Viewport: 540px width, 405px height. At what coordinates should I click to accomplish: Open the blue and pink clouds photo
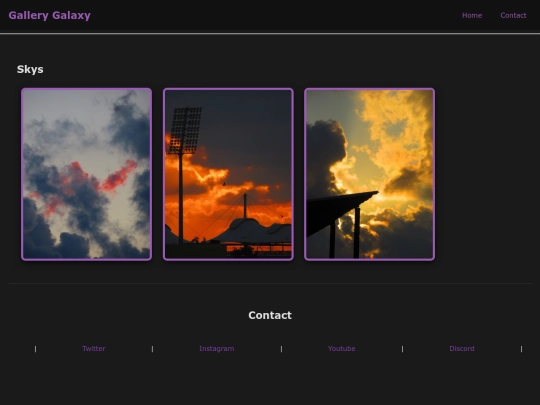[x=86, y=174]
